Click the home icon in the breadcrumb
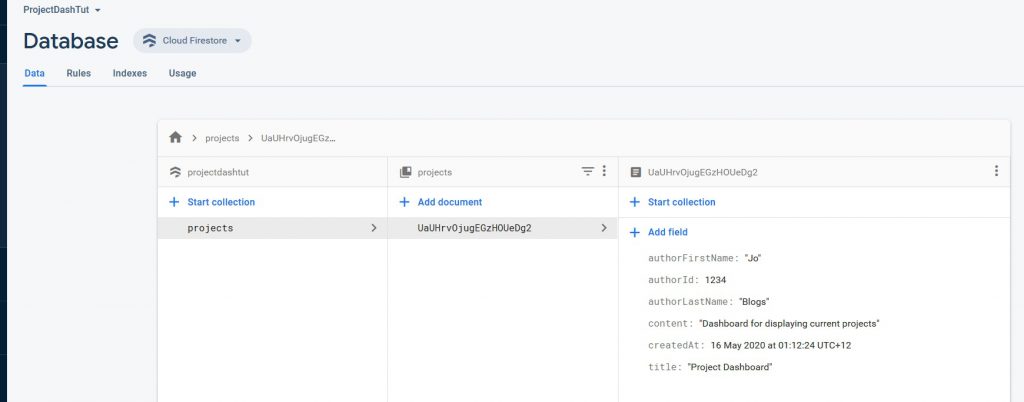The height and width of the screenshot is (402, 1024). click(176, 138)
